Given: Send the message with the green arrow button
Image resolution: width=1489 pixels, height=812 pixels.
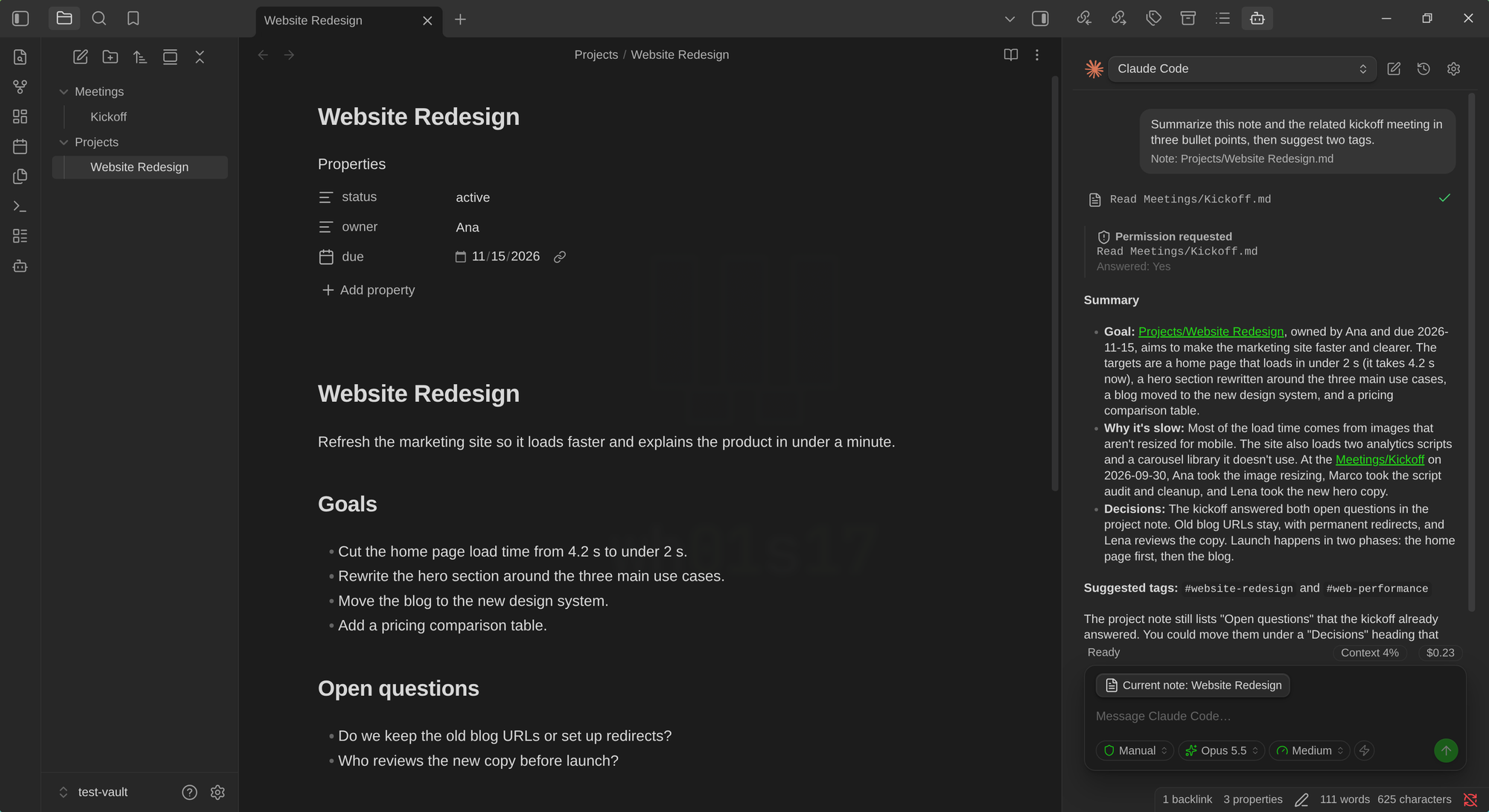Looking at the screenshot, I should 1446,750.
